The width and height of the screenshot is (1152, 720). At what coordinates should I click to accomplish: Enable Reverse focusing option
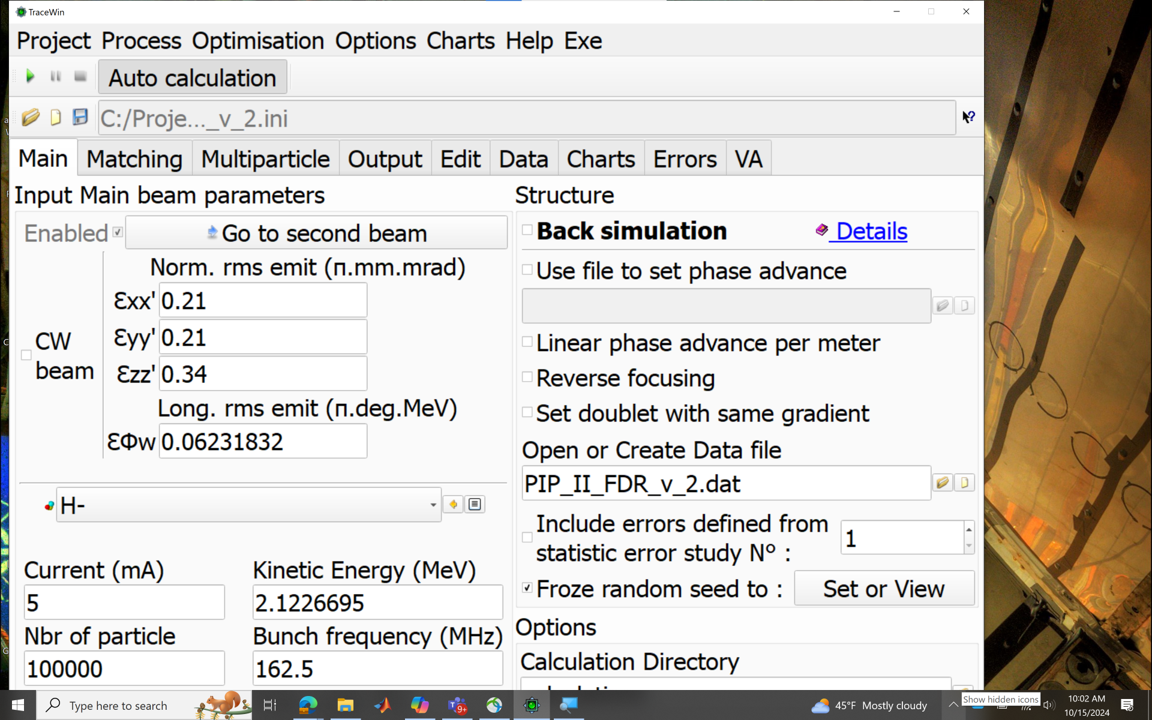click(528, 377)
